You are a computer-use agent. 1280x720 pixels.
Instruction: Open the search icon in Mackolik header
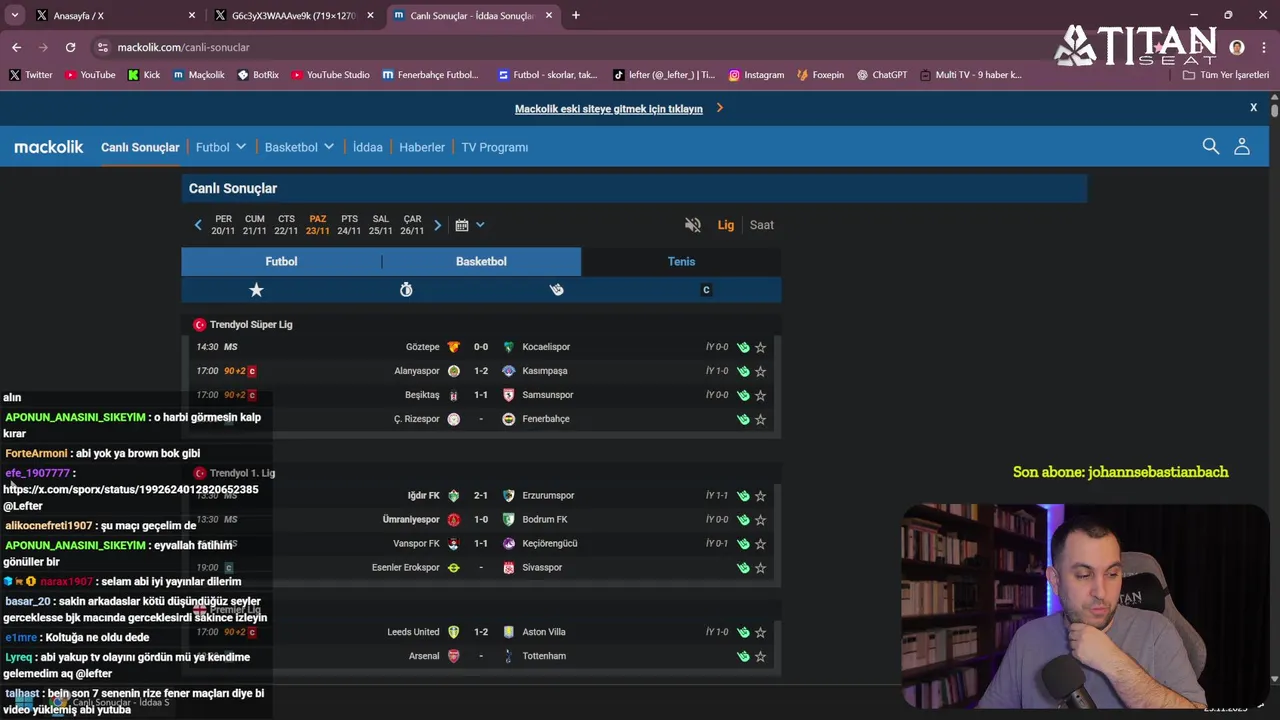click(1211, 147)
